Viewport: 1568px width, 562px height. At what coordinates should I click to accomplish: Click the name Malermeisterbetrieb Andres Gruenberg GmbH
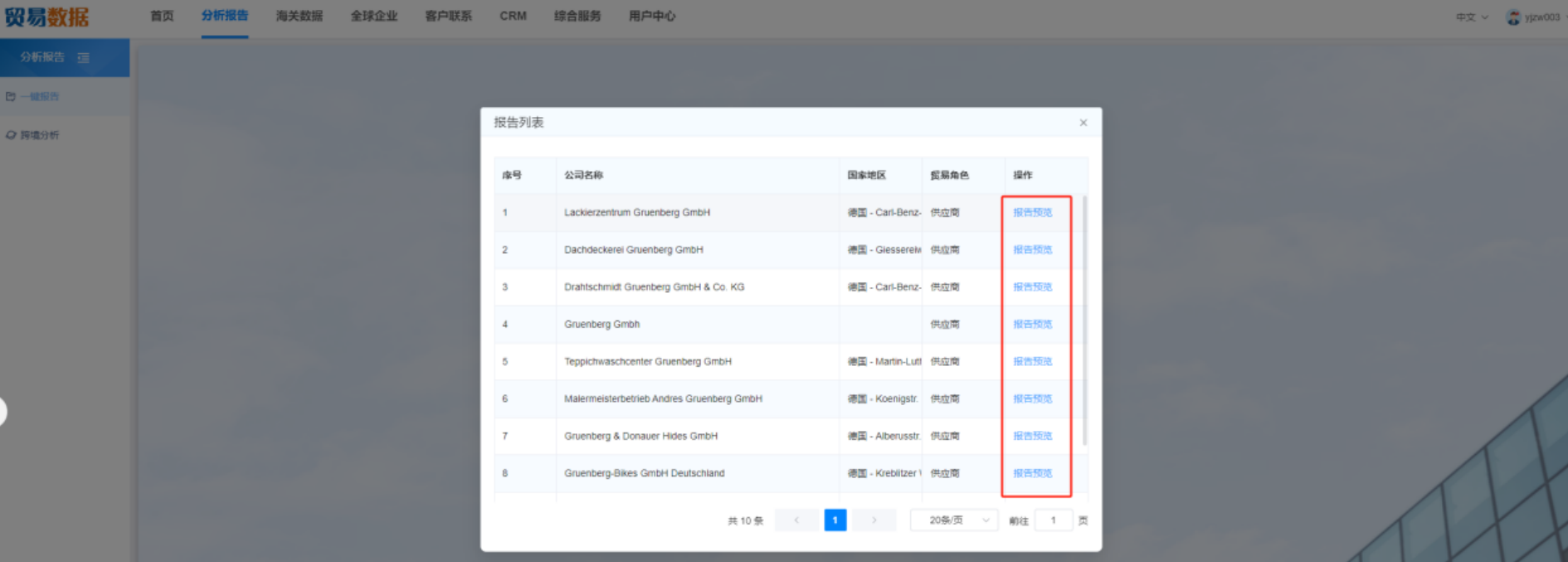click(x=664, y=399)
